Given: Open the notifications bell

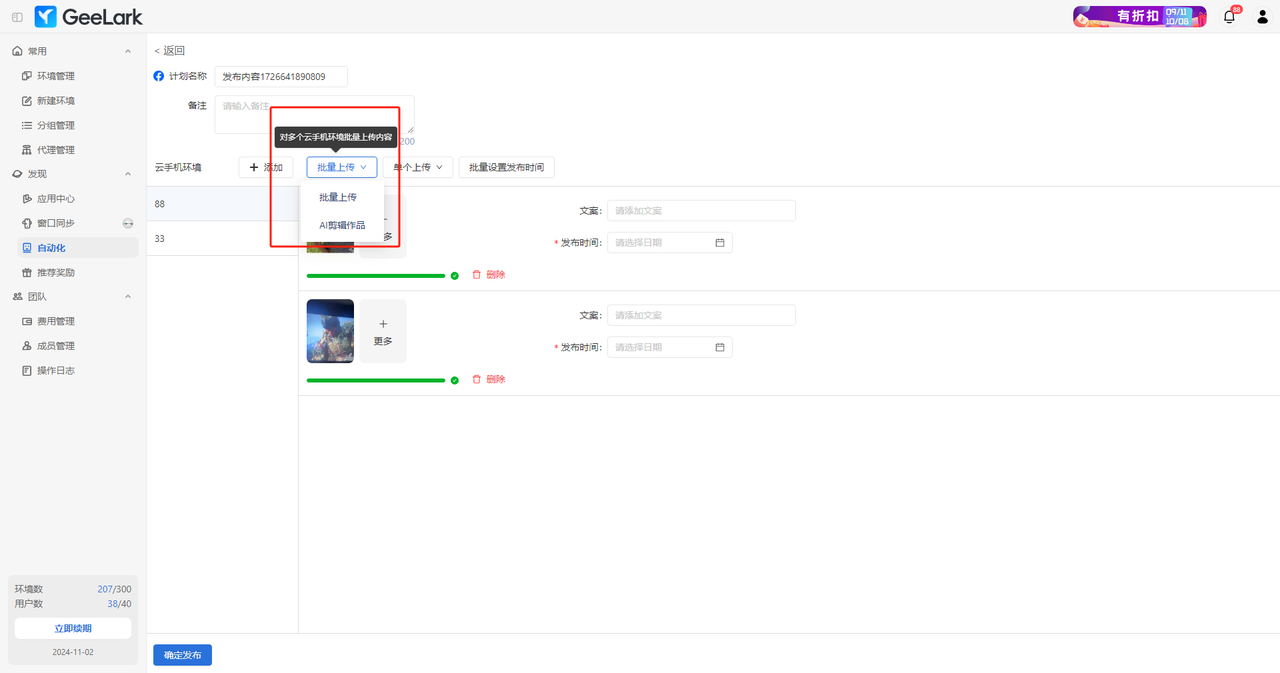Looking at the screenshot, I should click(1230, 17).
